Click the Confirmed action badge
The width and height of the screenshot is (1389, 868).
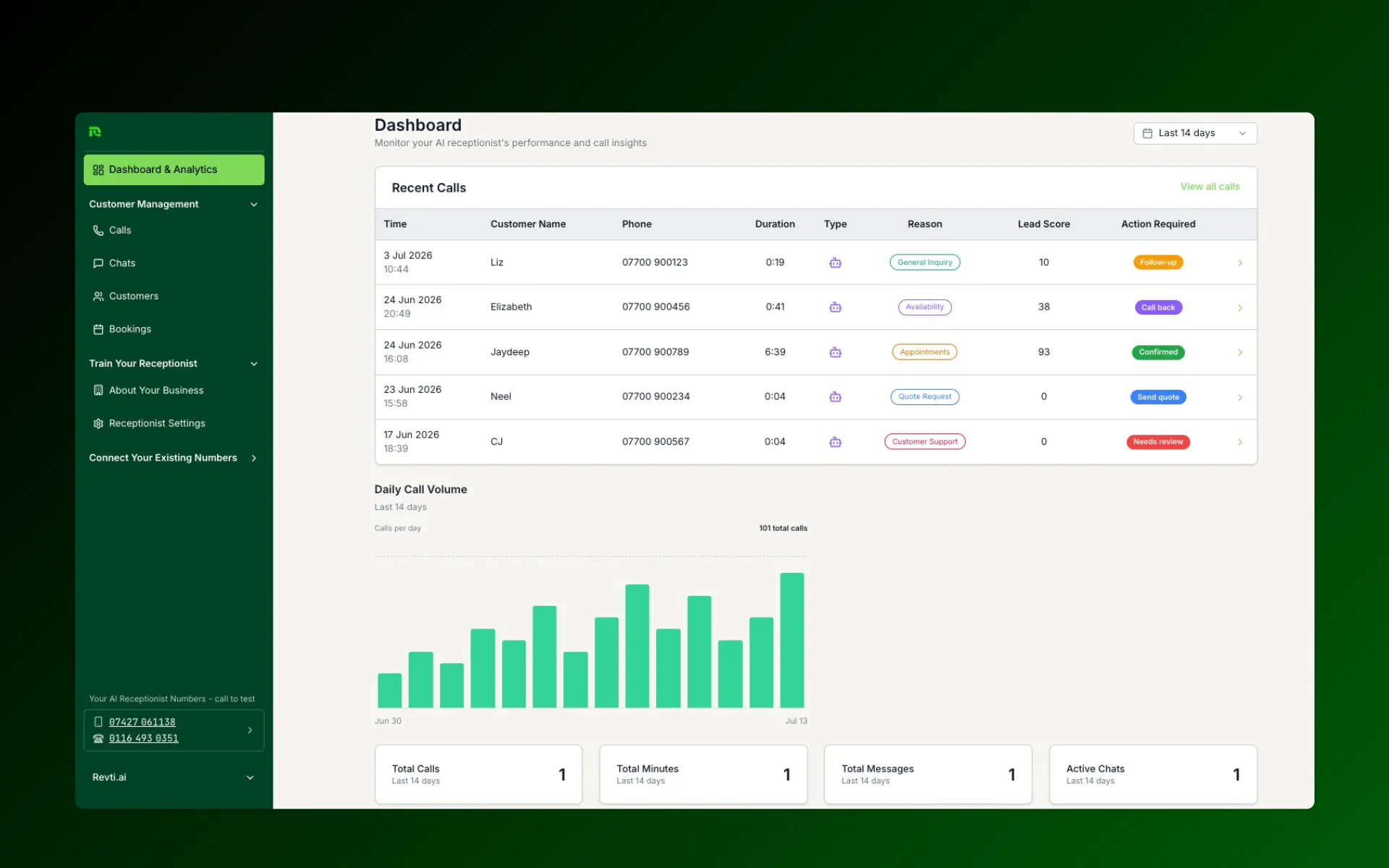point(1157,352)
